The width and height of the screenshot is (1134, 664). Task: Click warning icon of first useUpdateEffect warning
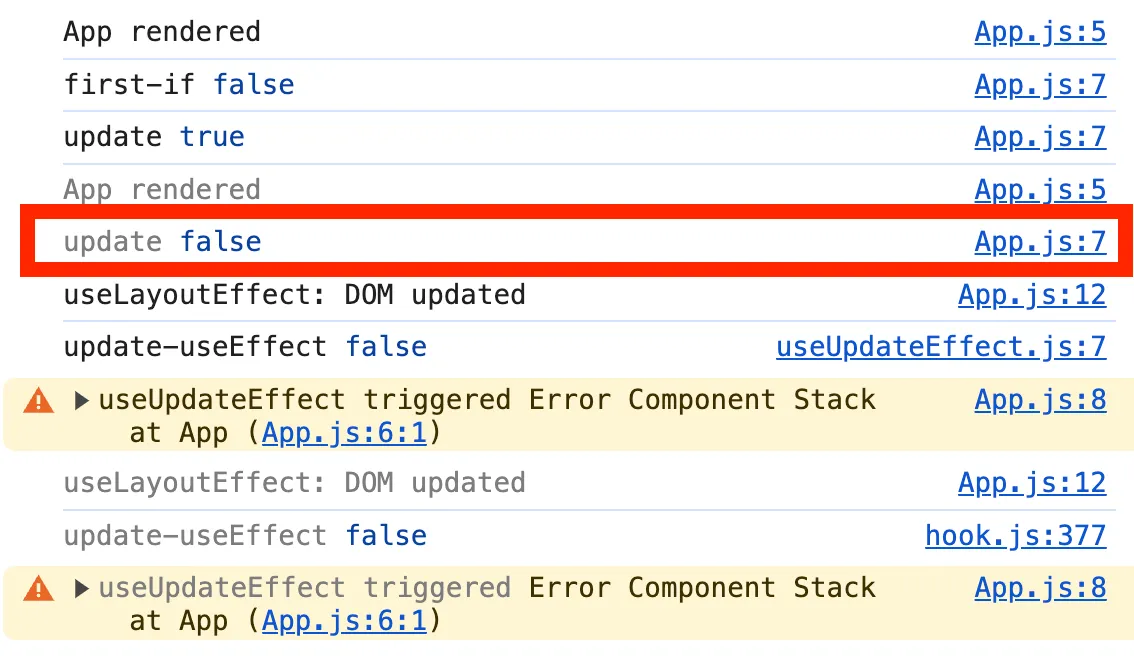[x=38, y=400]
